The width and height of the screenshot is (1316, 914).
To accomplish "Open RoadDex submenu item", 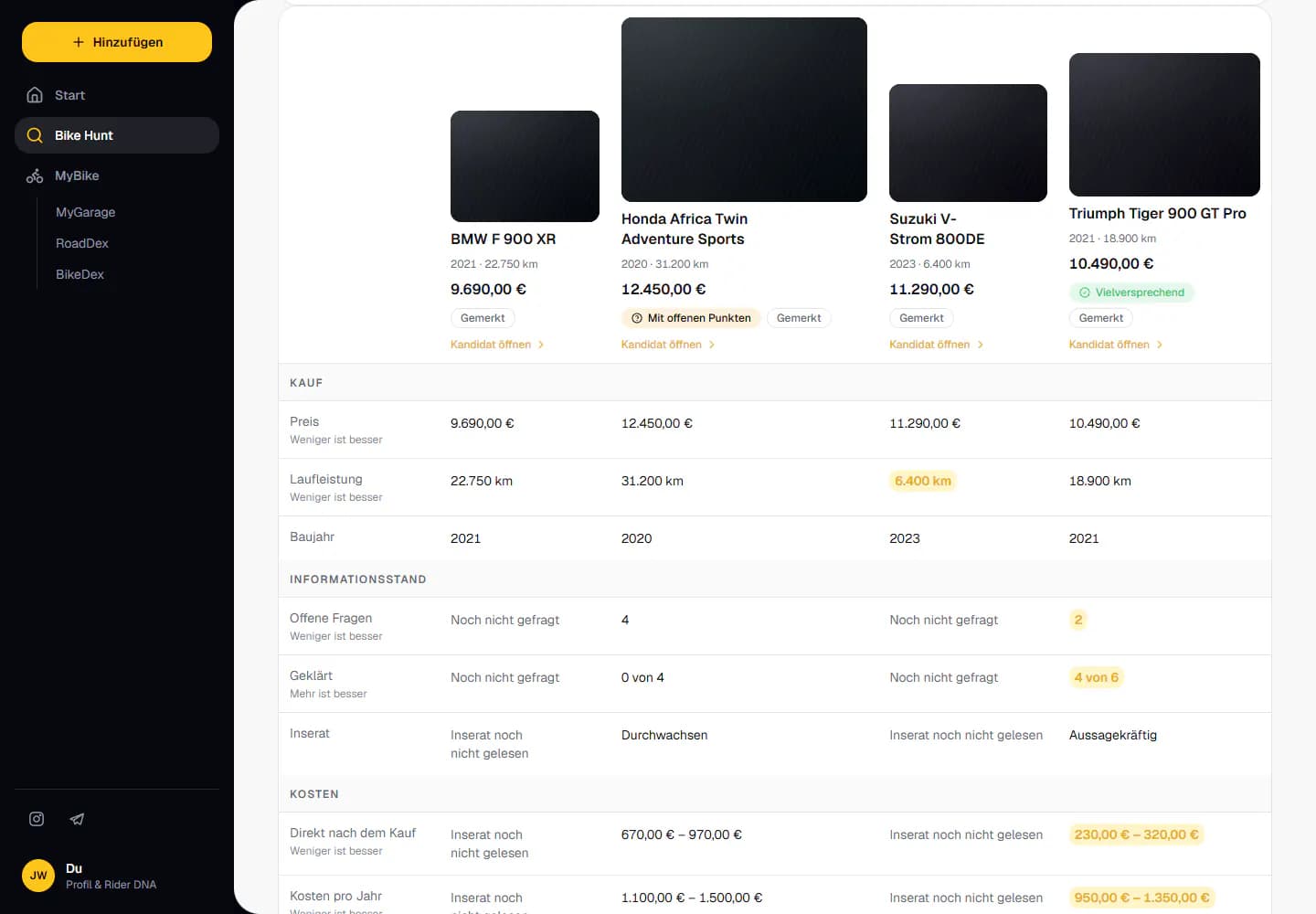I will [82, 243].
